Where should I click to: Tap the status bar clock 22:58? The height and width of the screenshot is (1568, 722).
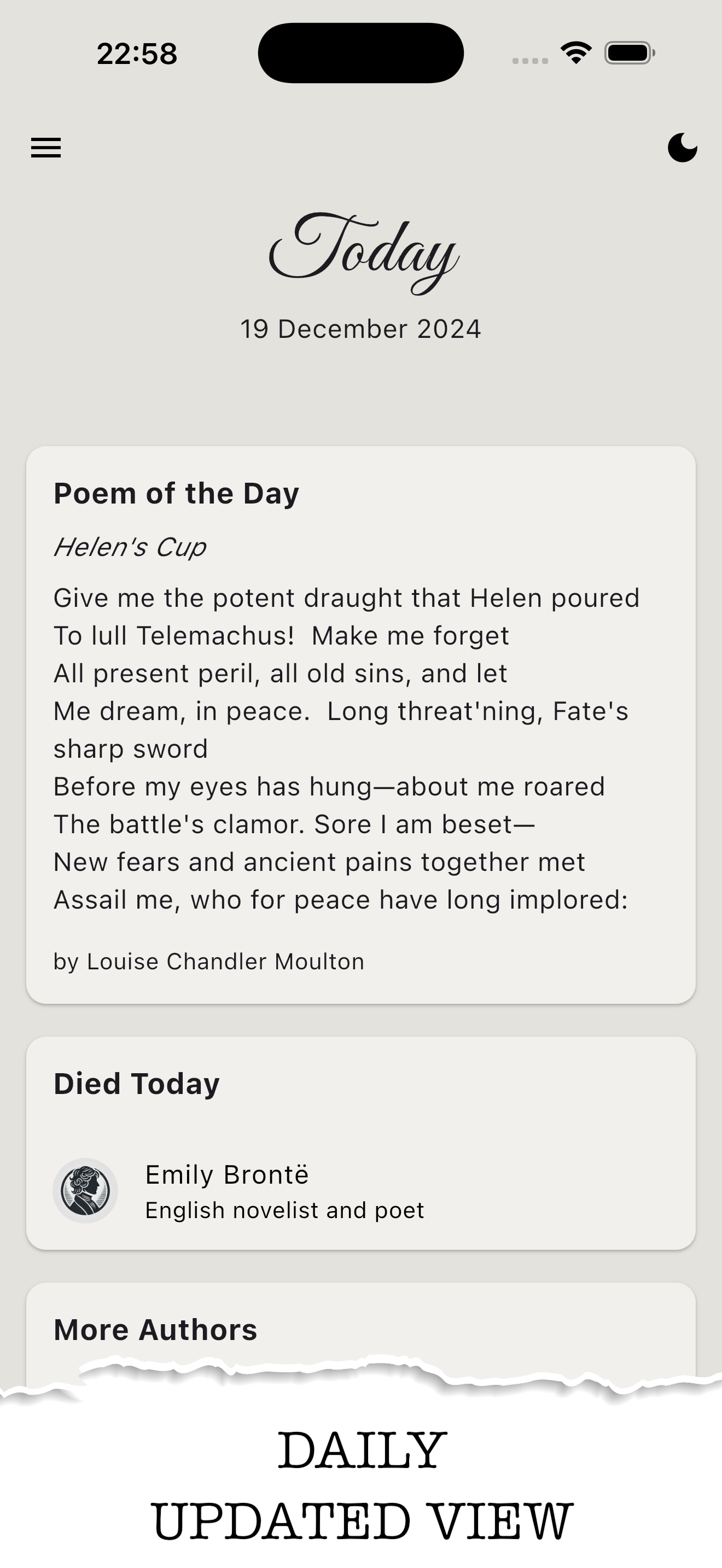pos(137,54)
